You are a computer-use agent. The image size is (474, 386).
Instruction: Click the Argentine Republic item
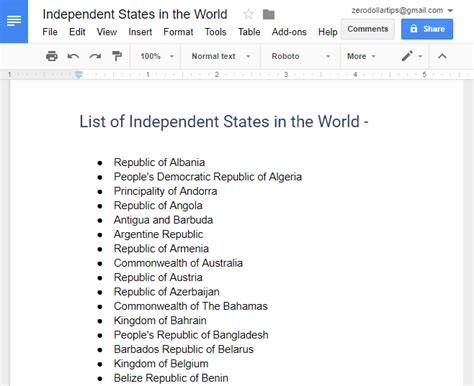[158, 234]
